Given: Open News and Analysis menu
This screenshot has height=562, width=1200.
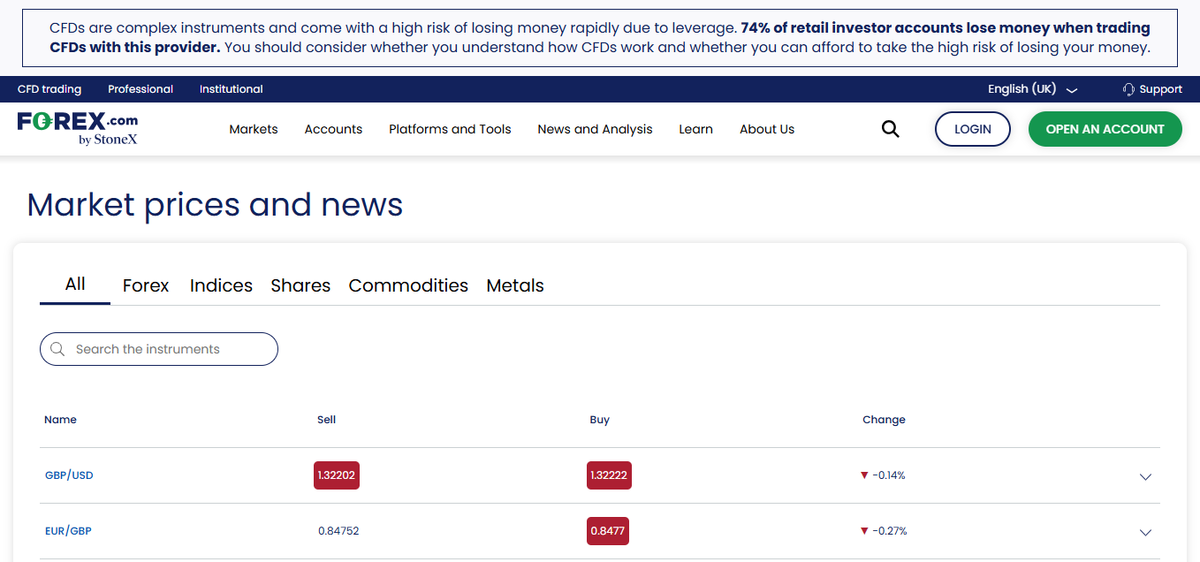Looking at the screenshot, I should pos(595,129).
